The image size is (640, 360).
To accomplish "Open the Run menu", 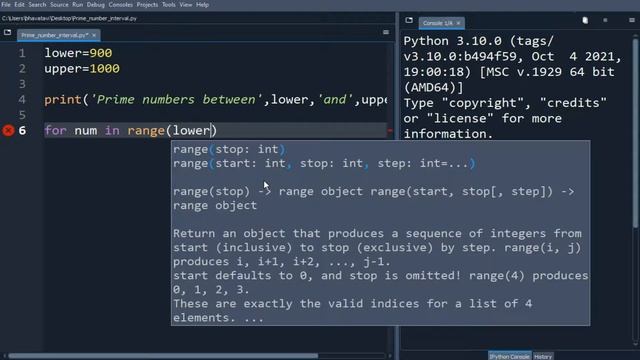I will [x=78, y=5].
